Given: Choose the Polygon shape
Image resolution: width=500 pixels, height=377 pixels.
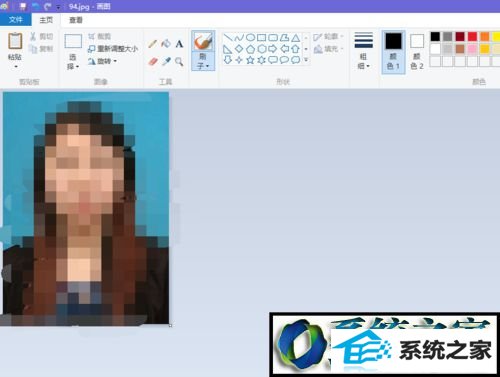Looking at the screenshot, I should click(284, 37).
